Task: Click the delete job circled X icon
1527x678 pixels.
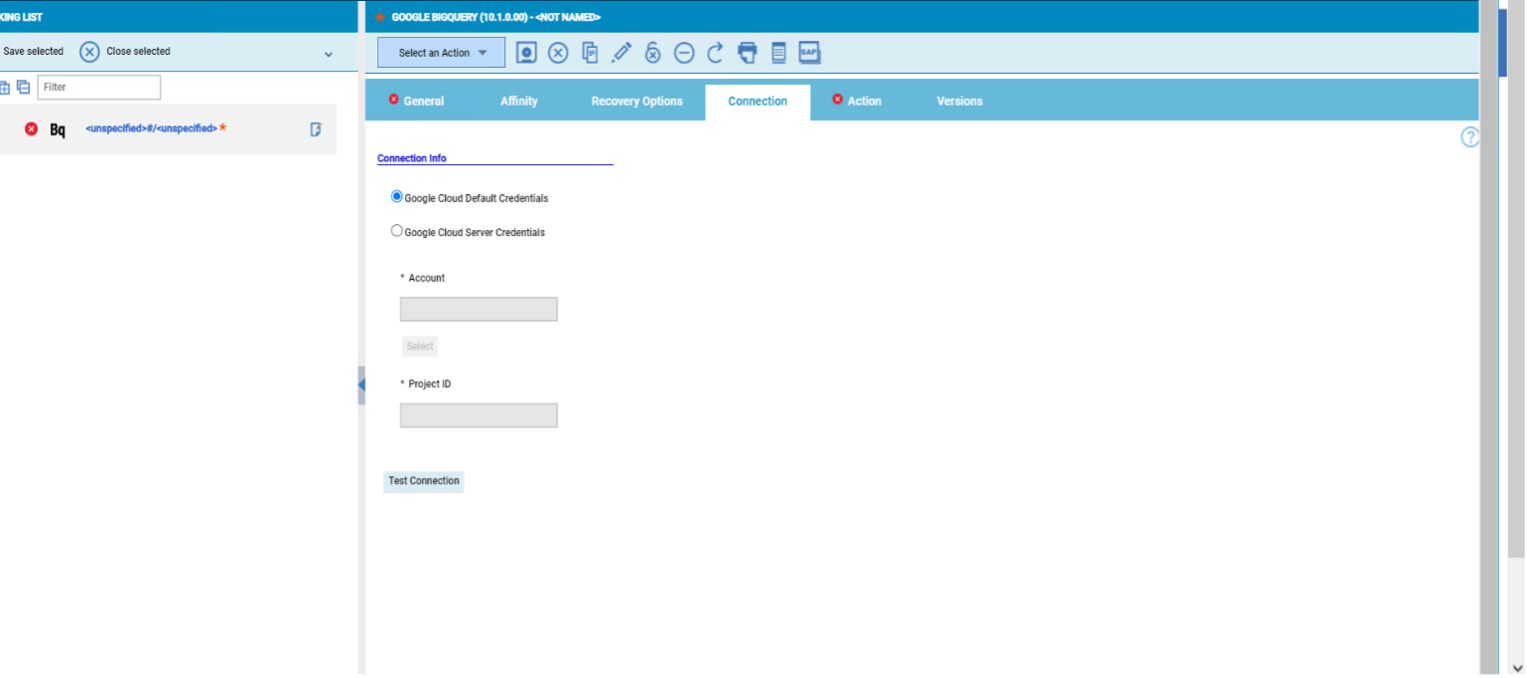Action: [557, 52]
